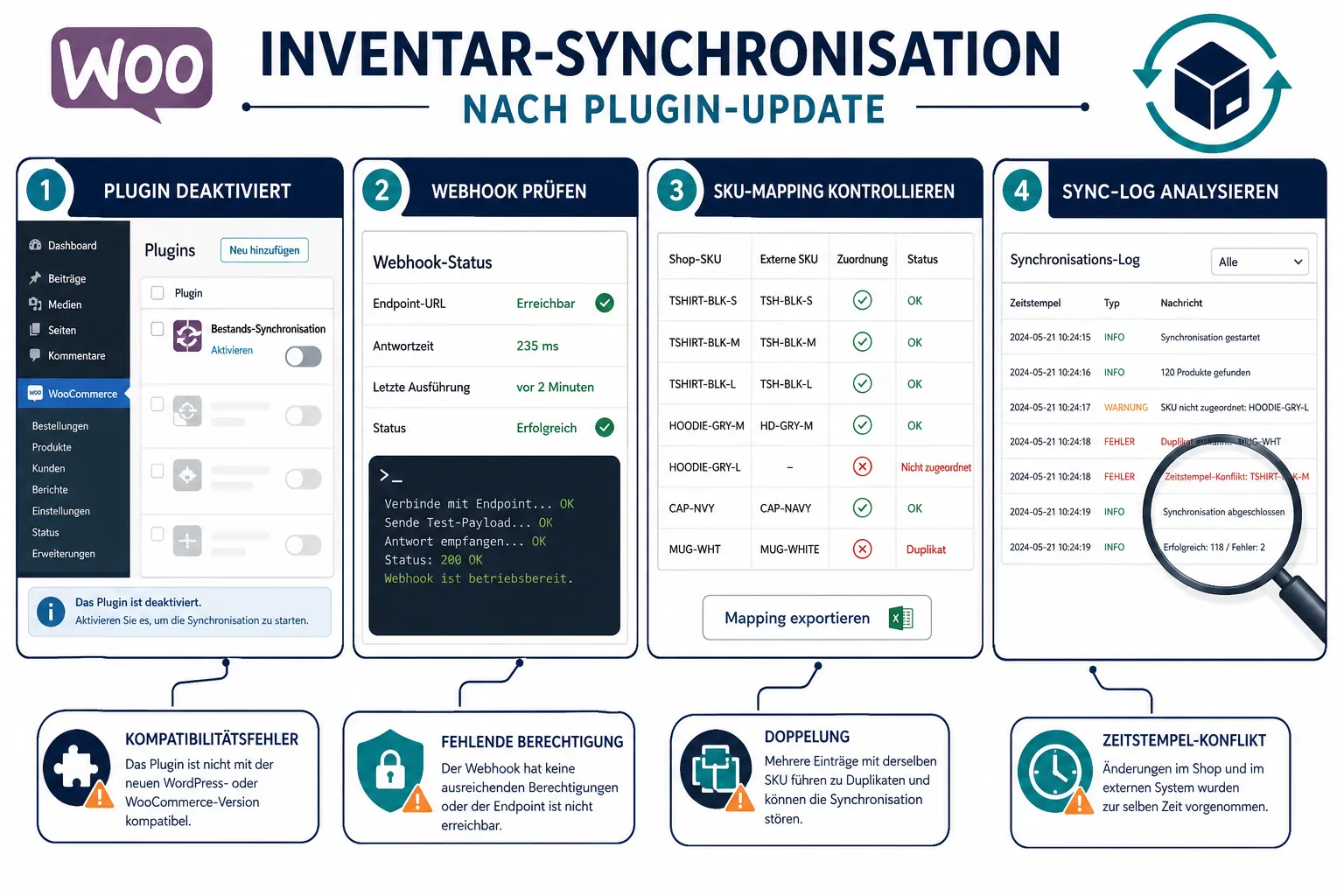Click the log message "120 Produkte gefunden"

1206,373
